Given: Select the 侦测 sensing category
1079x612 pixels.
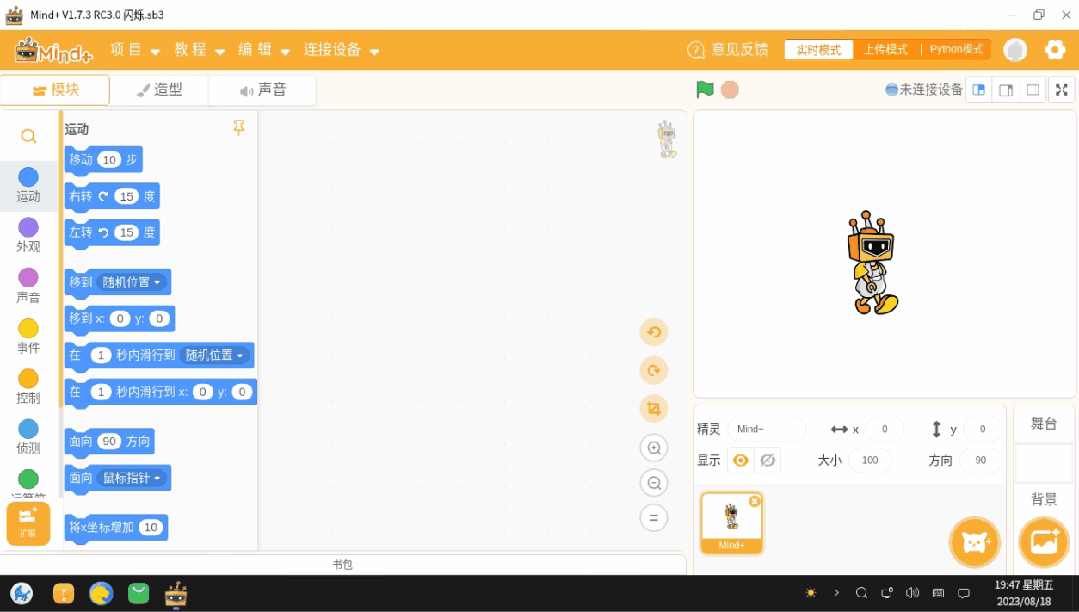Looking at the screenshot, I should (x=28, y=436).
